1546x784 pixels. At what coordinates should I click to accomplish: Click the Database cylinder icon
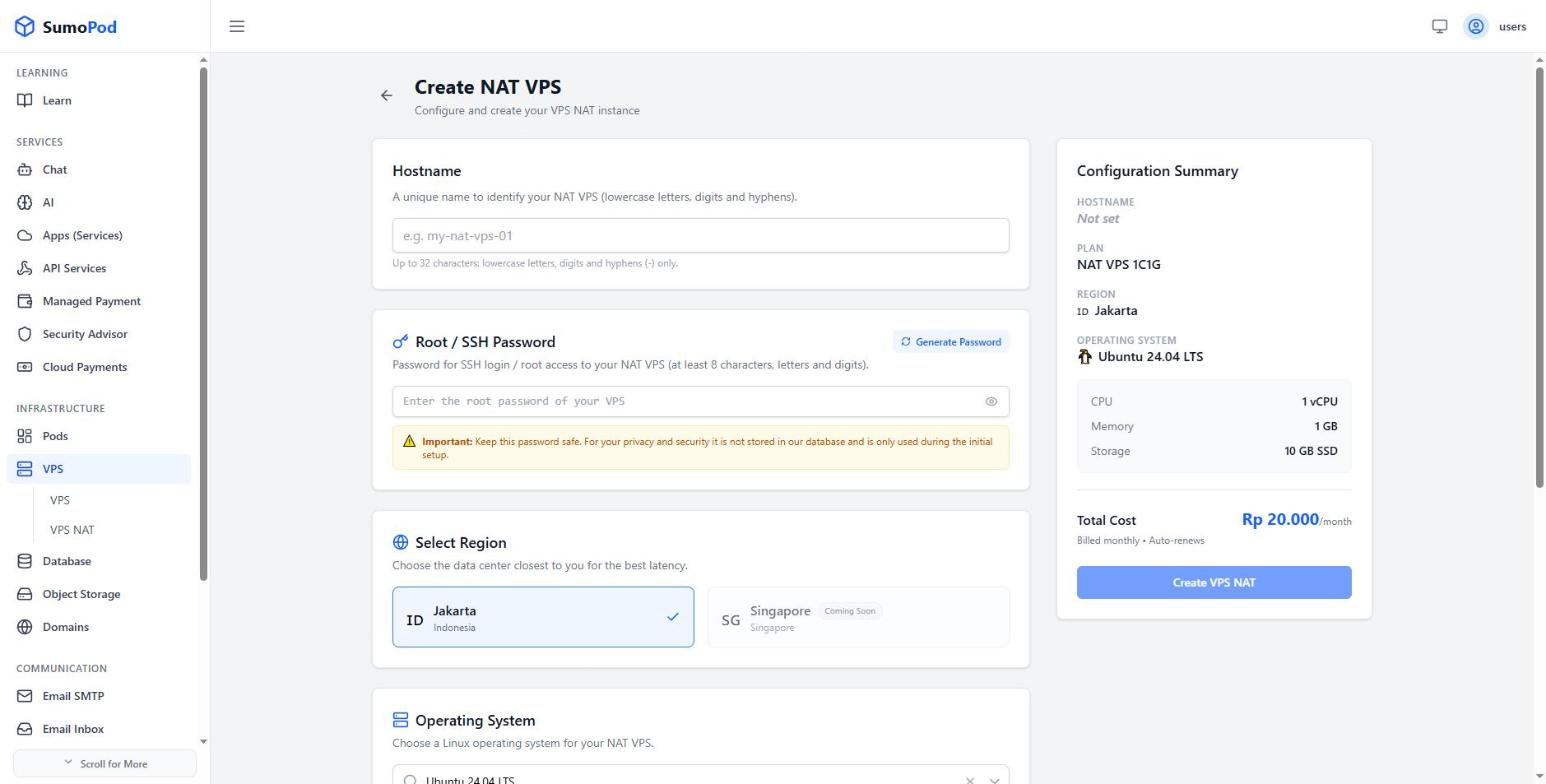25,561
